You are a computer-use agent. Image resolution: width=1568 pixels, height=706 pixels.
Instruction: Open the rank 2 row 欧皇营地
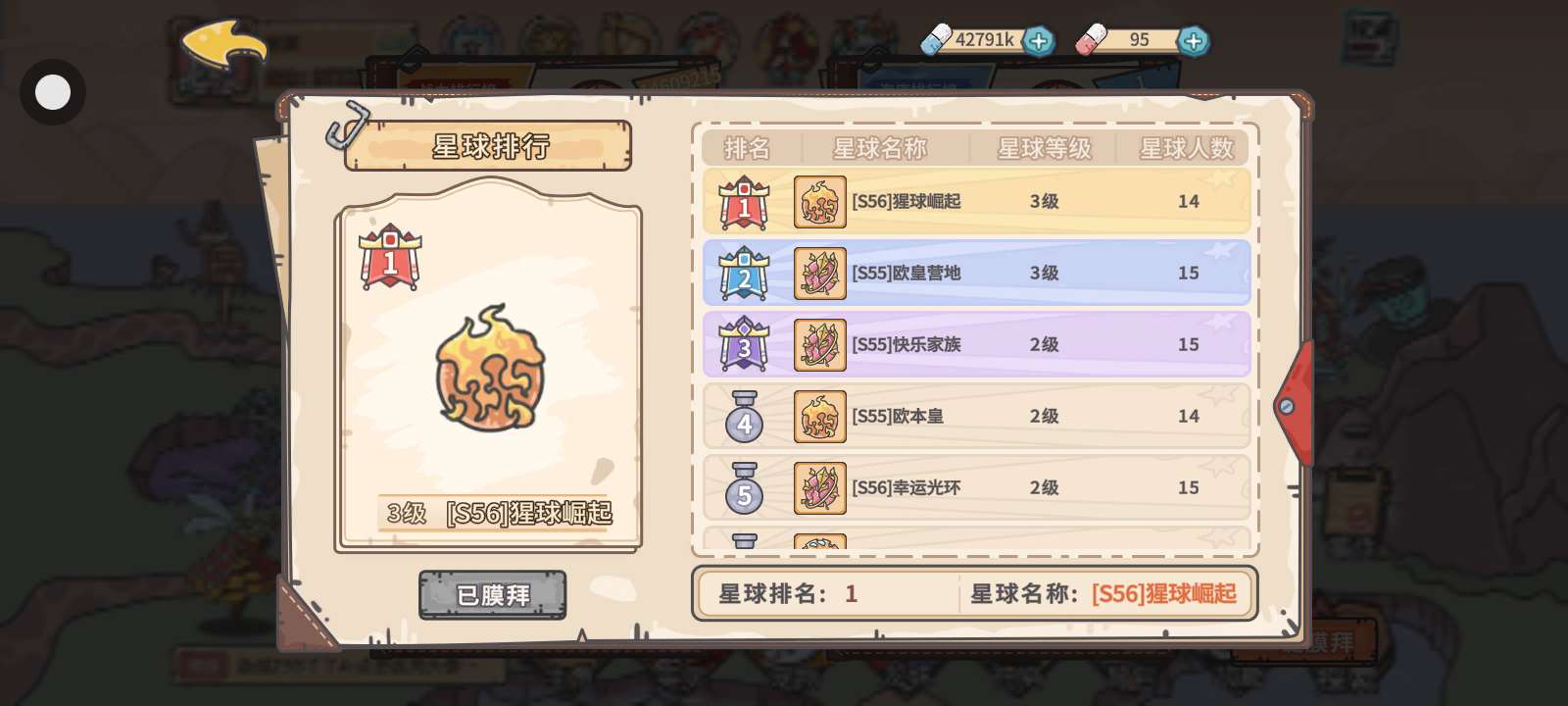pos(976,273)
